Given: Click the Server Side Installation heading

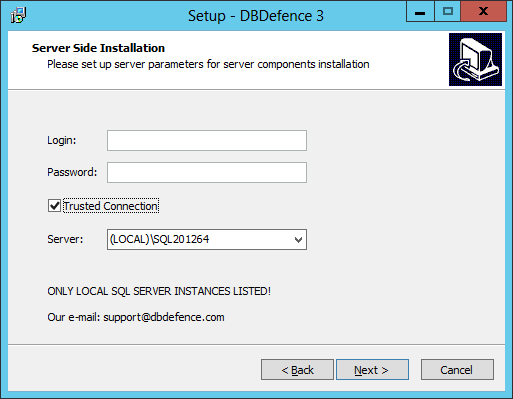Looking at the screenshot, I should (98, 48).
